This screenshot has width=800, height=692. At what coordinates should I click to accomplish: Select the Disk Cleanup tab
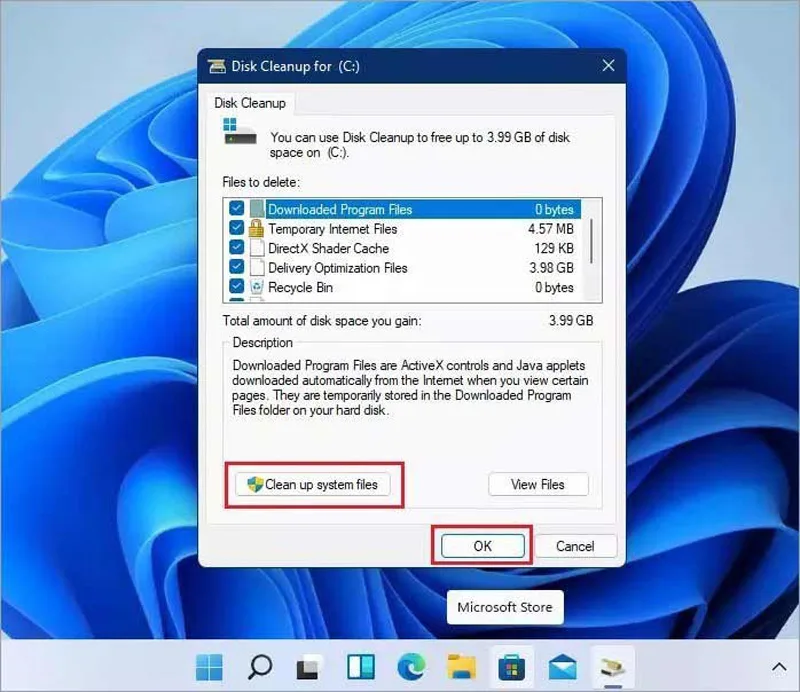[x=250, y=103]
